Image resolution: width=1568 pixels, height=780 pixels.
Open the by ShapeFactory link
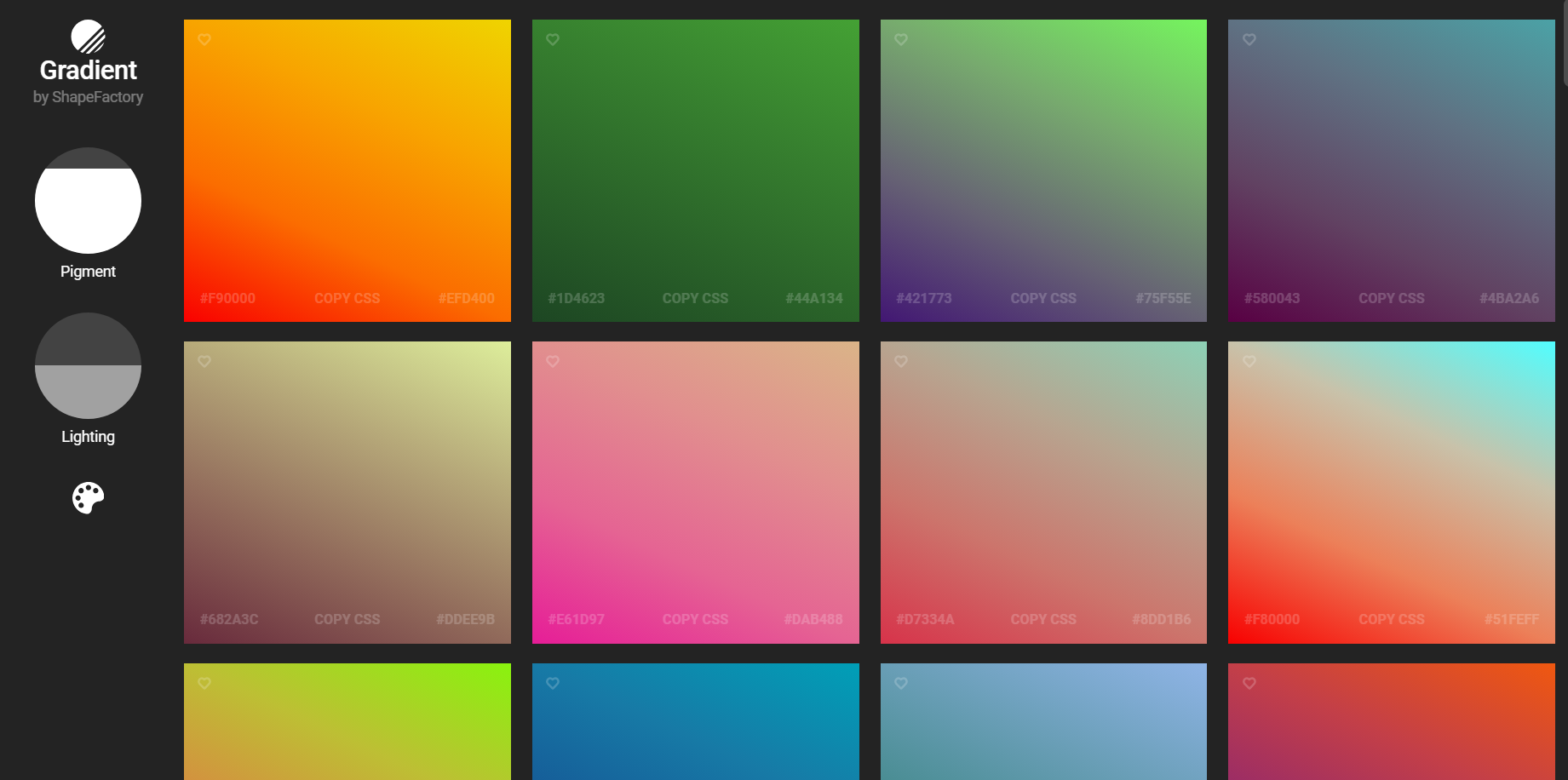(x=88, y=97)
